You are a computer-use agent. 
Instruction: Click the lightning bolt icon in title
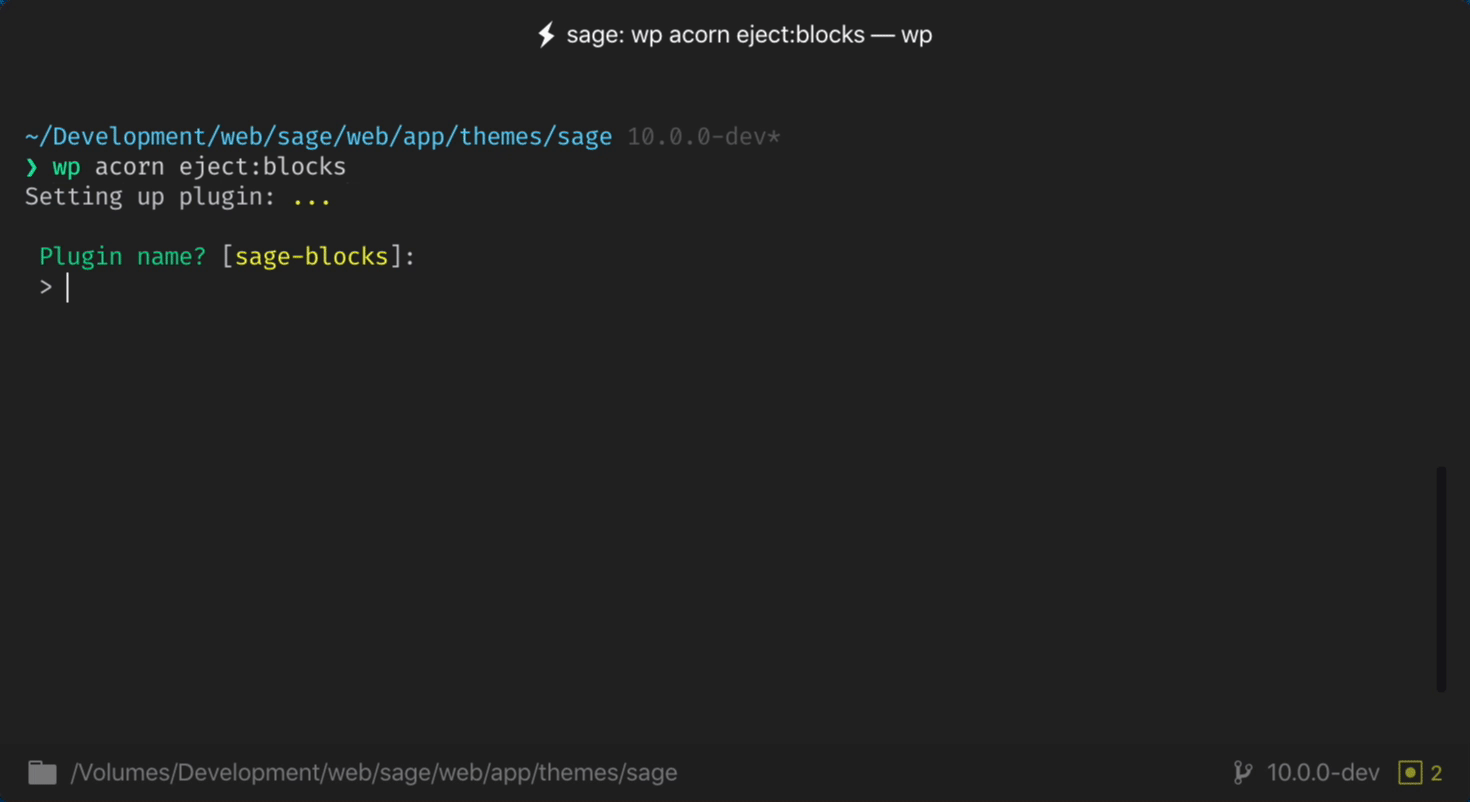[546, 35]
